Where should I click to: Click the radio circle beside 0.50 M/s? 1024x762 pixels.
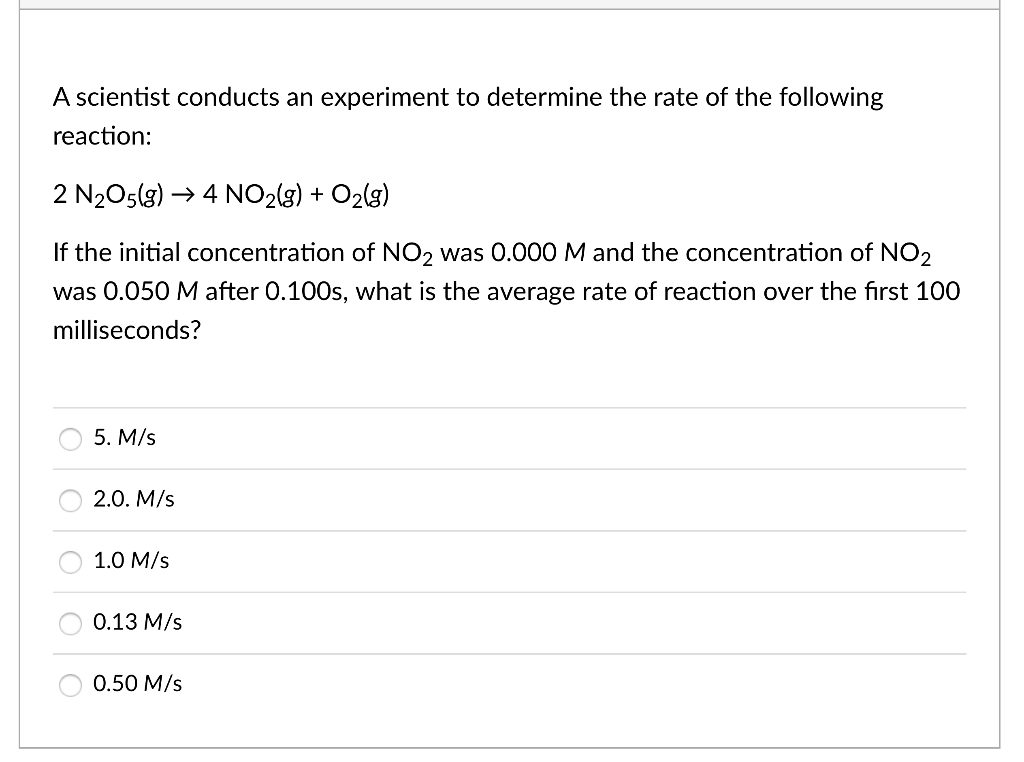[70, 685]
